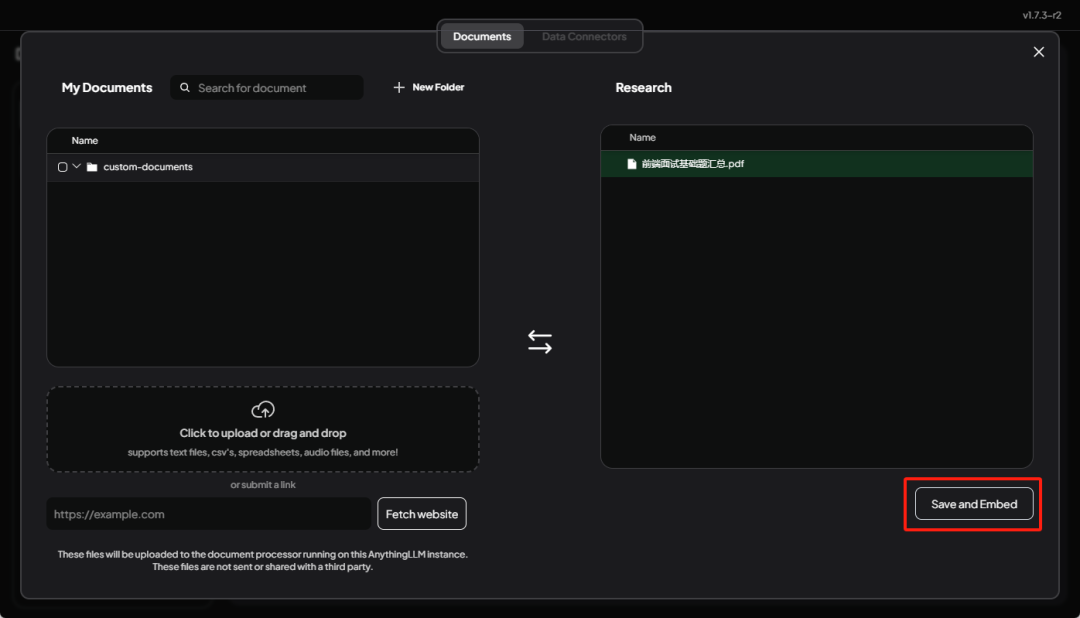Select the .pdf document row in Research

click(x=817, y=164)
